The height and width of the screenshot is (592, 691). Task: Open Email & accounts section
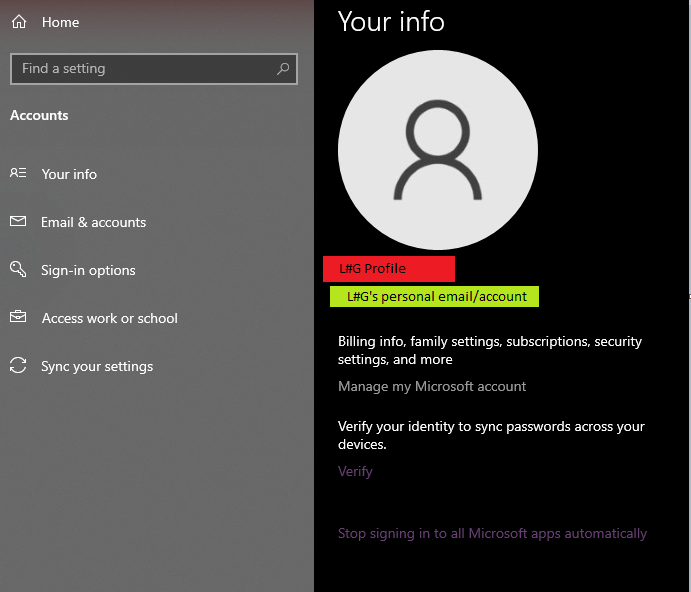[x=93, y=222]
